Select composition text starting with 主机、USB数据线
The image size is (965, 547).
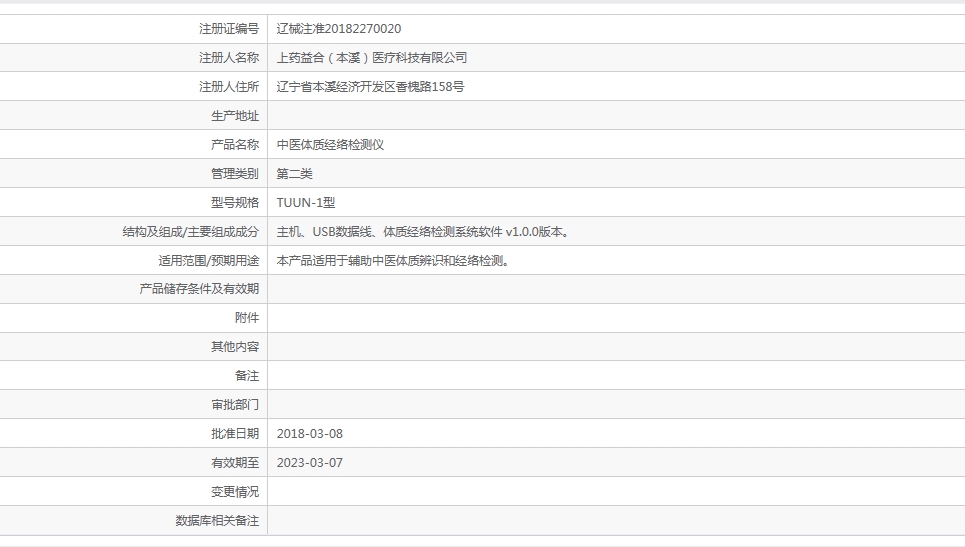[x=425, y=232]
